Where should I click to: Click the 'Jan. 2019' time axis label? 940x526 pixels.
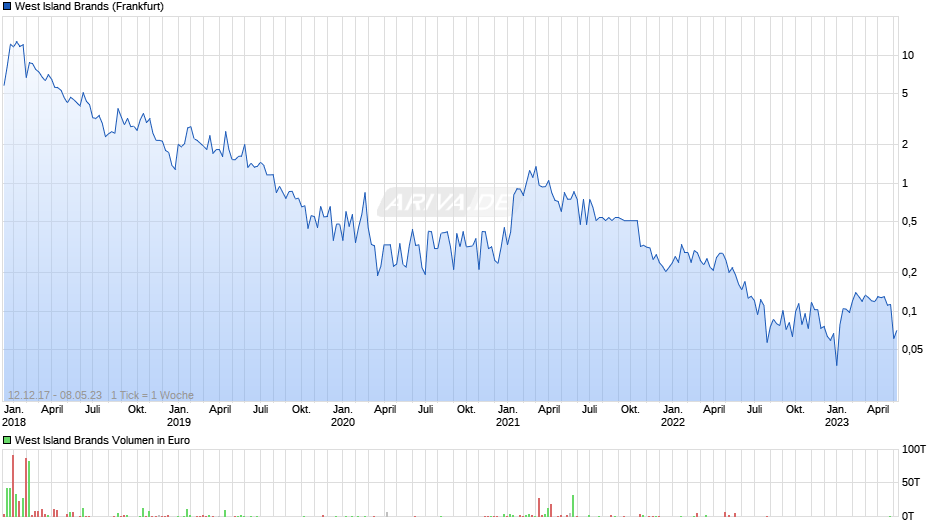click(x=178, y=416)
